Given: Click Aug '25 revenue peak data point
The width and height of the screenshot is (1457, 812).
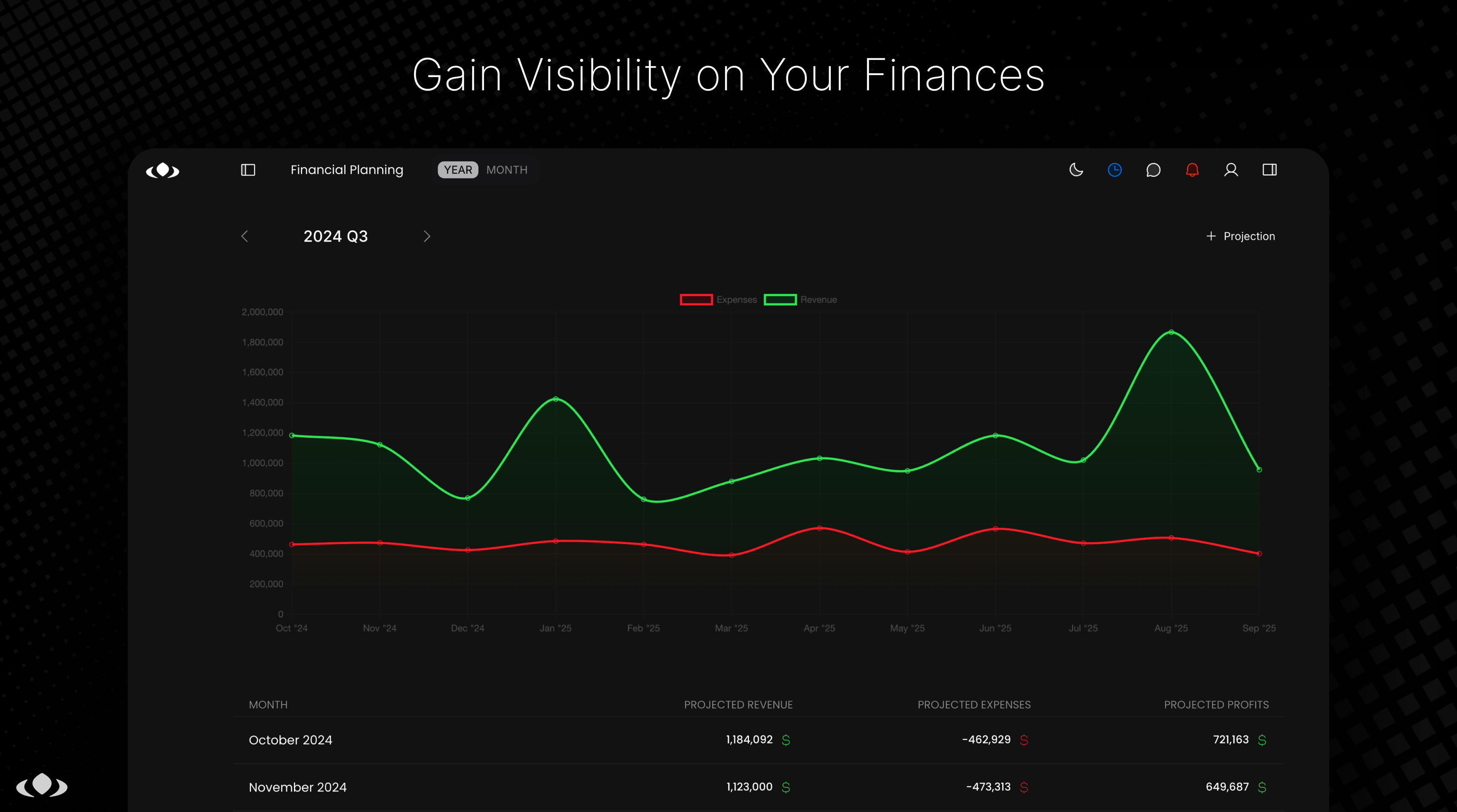Looking at the screenshot, I should (x=1171, y=332).
